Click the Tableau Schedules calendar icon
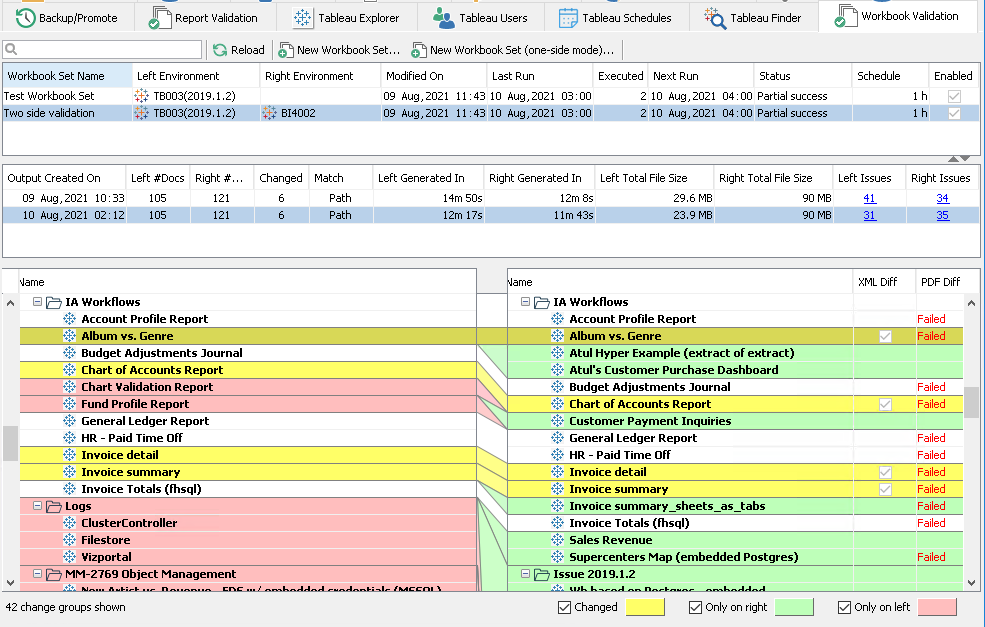 pos(568,18)
